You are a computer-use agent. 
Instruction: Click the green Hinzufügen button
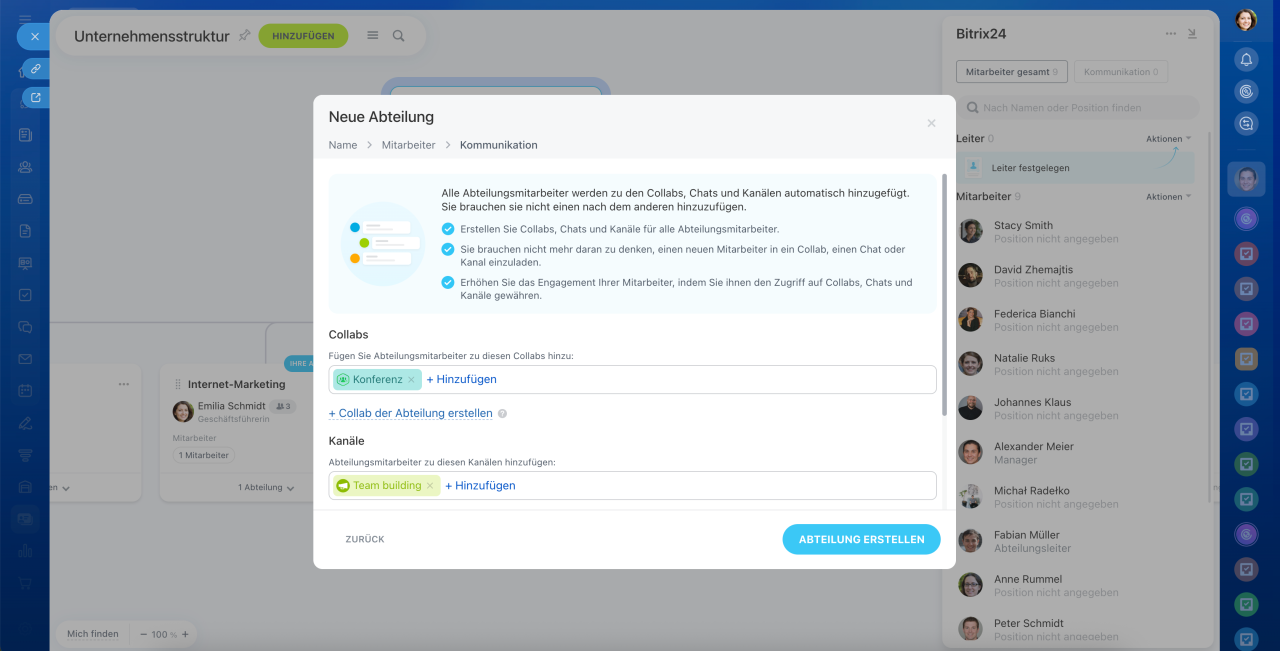tap(303, 35)
